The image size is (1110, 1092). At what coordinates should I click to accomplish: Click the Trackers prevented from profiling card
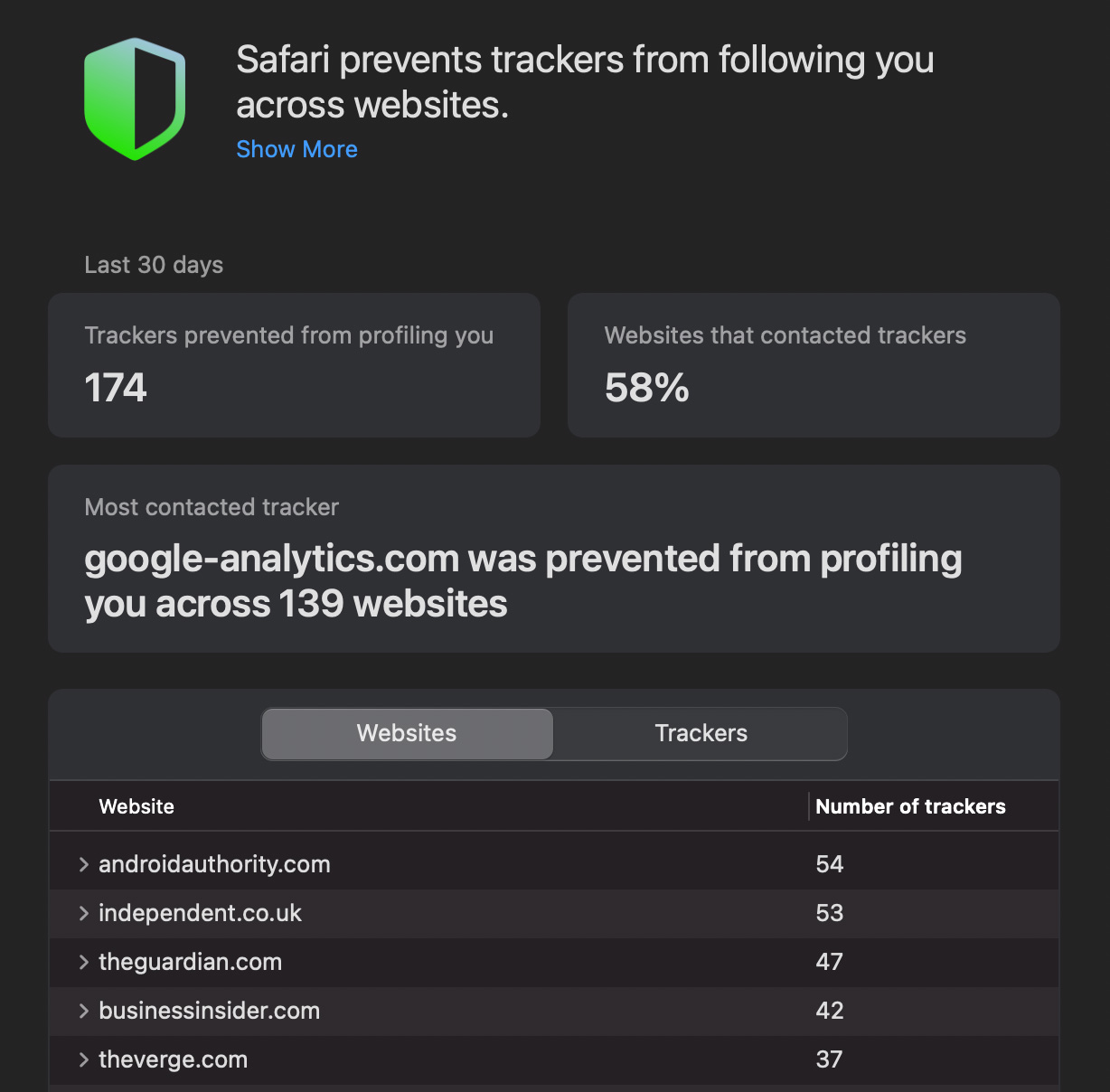[294, 365]
